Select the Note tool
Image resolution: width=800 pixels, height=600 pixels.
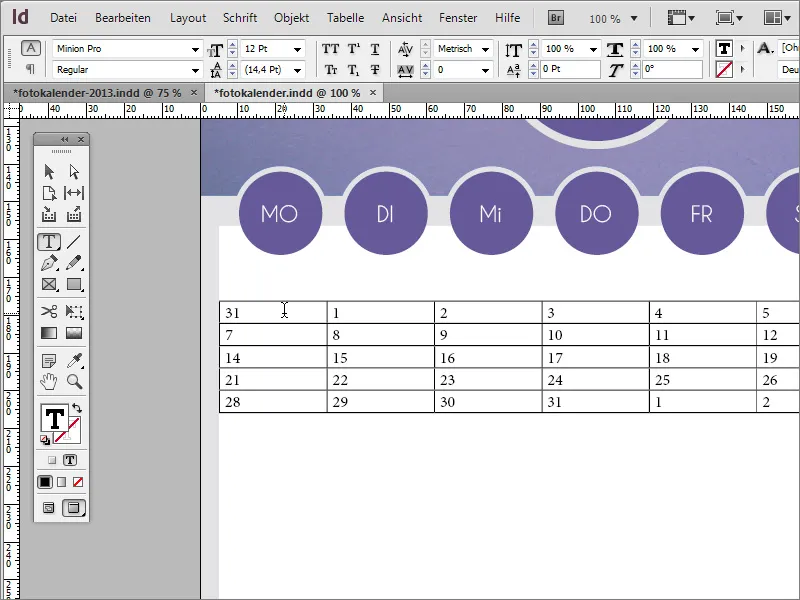pos(49,361)
